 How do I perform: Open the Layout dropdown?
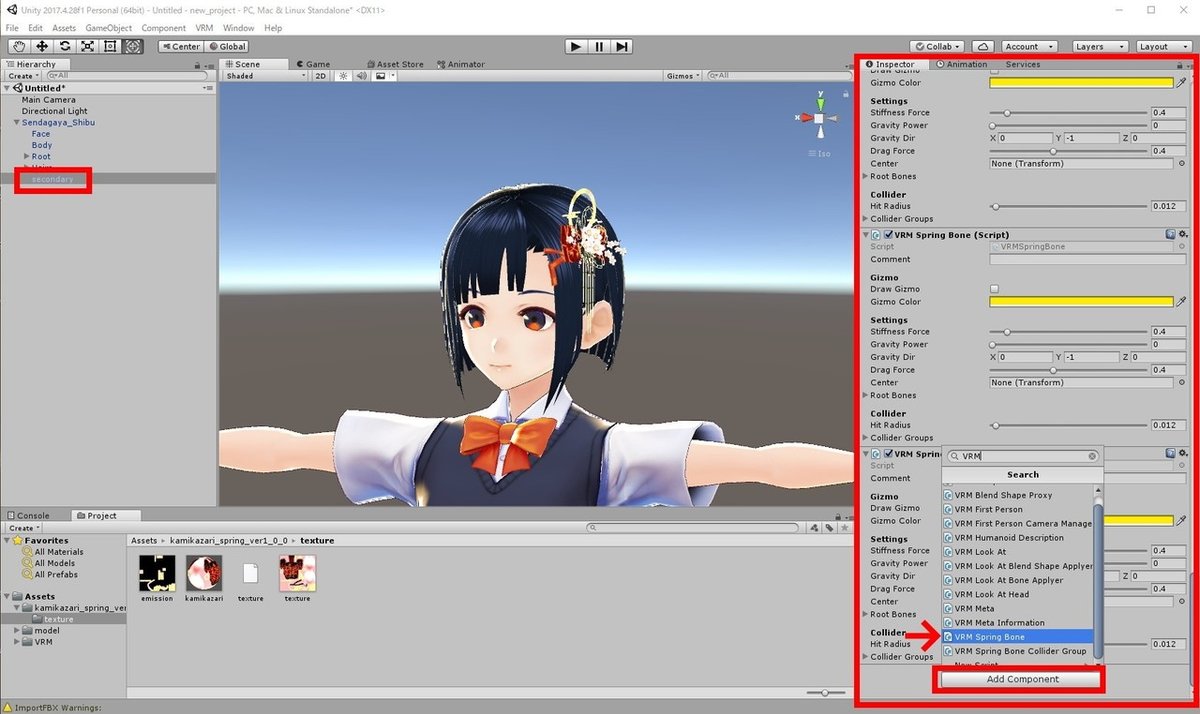pyautogui.click(x=1162, y=46)
